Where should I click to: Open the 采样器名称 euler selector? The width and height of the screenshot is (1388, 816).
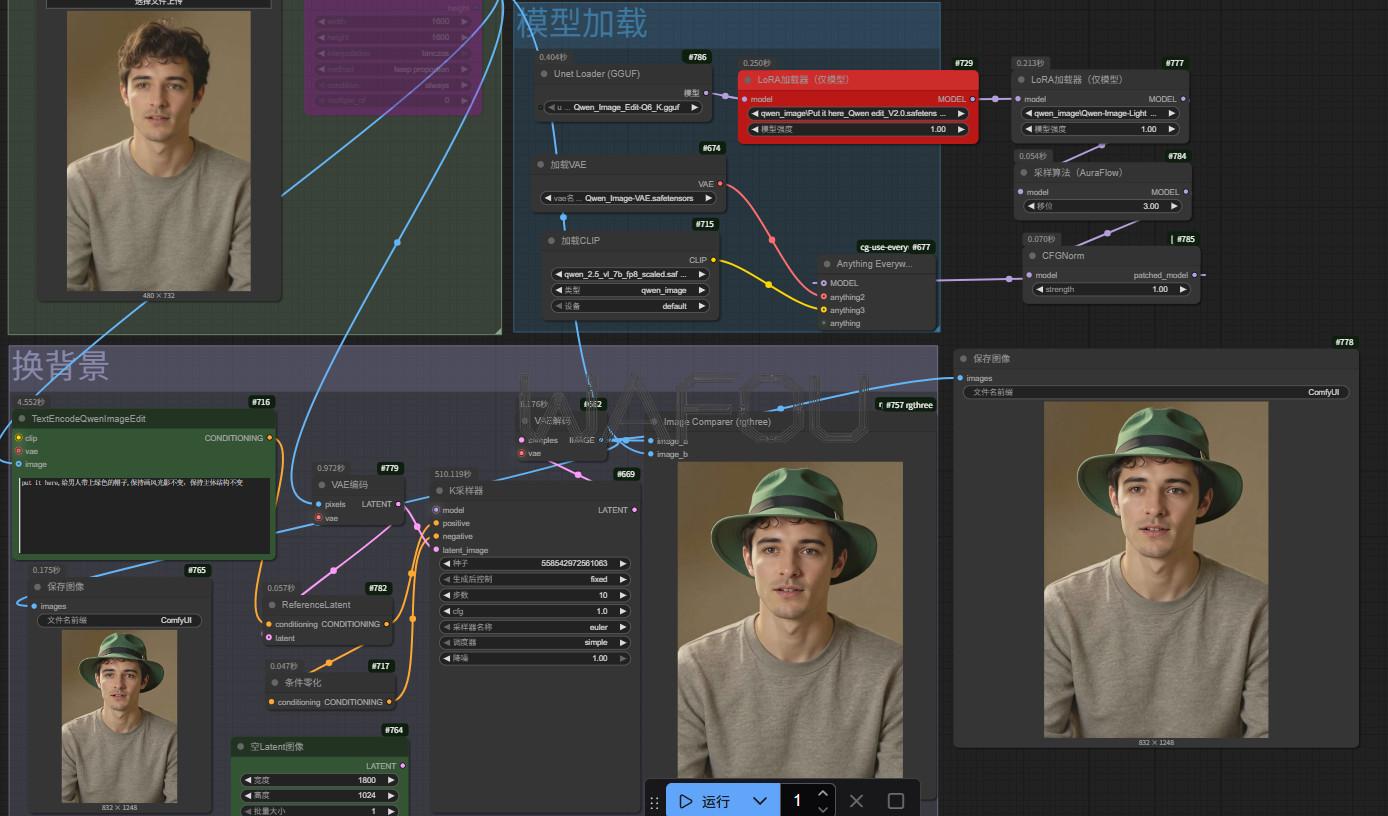point(534,627)
